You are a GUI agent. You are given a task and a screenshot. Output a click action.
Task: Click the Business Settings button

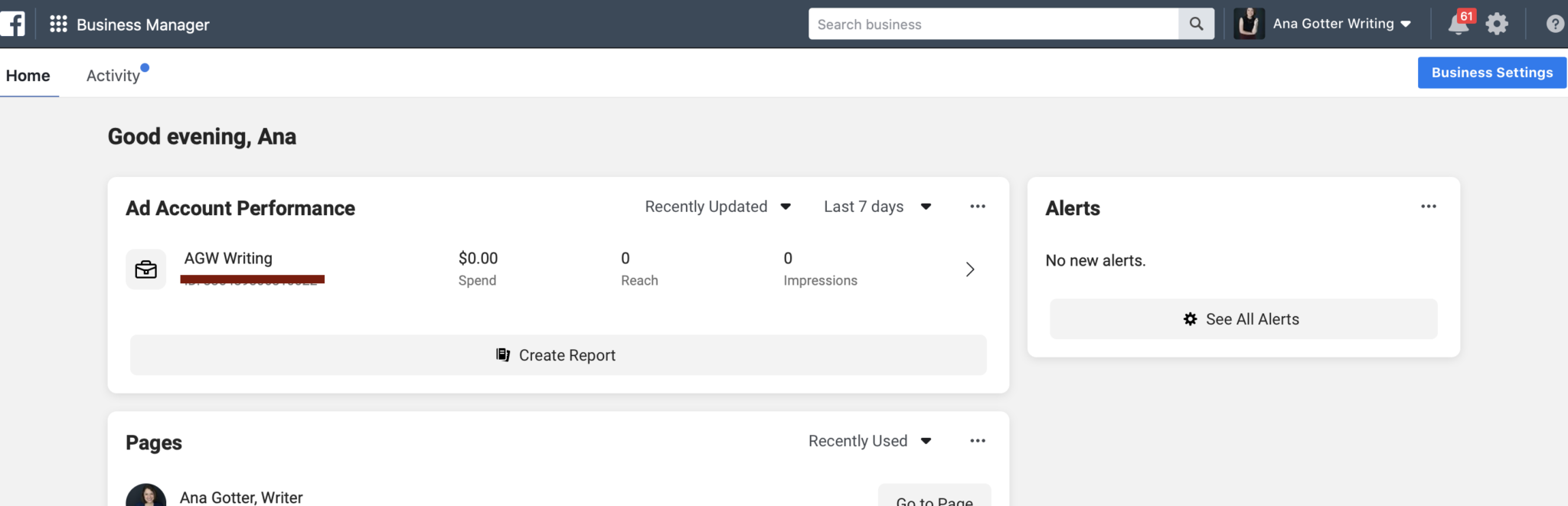point(1492,73)
